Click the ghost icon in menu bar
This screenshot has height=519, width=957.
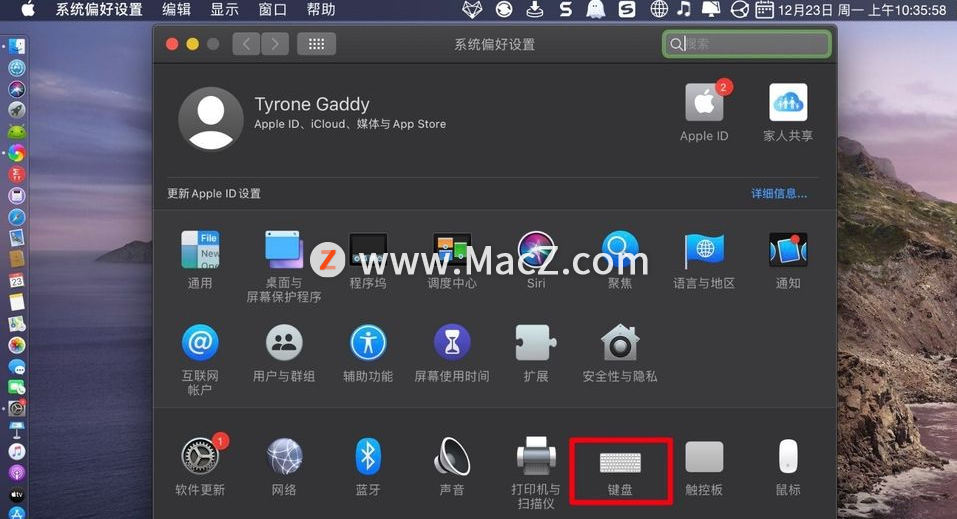(595, 9)
